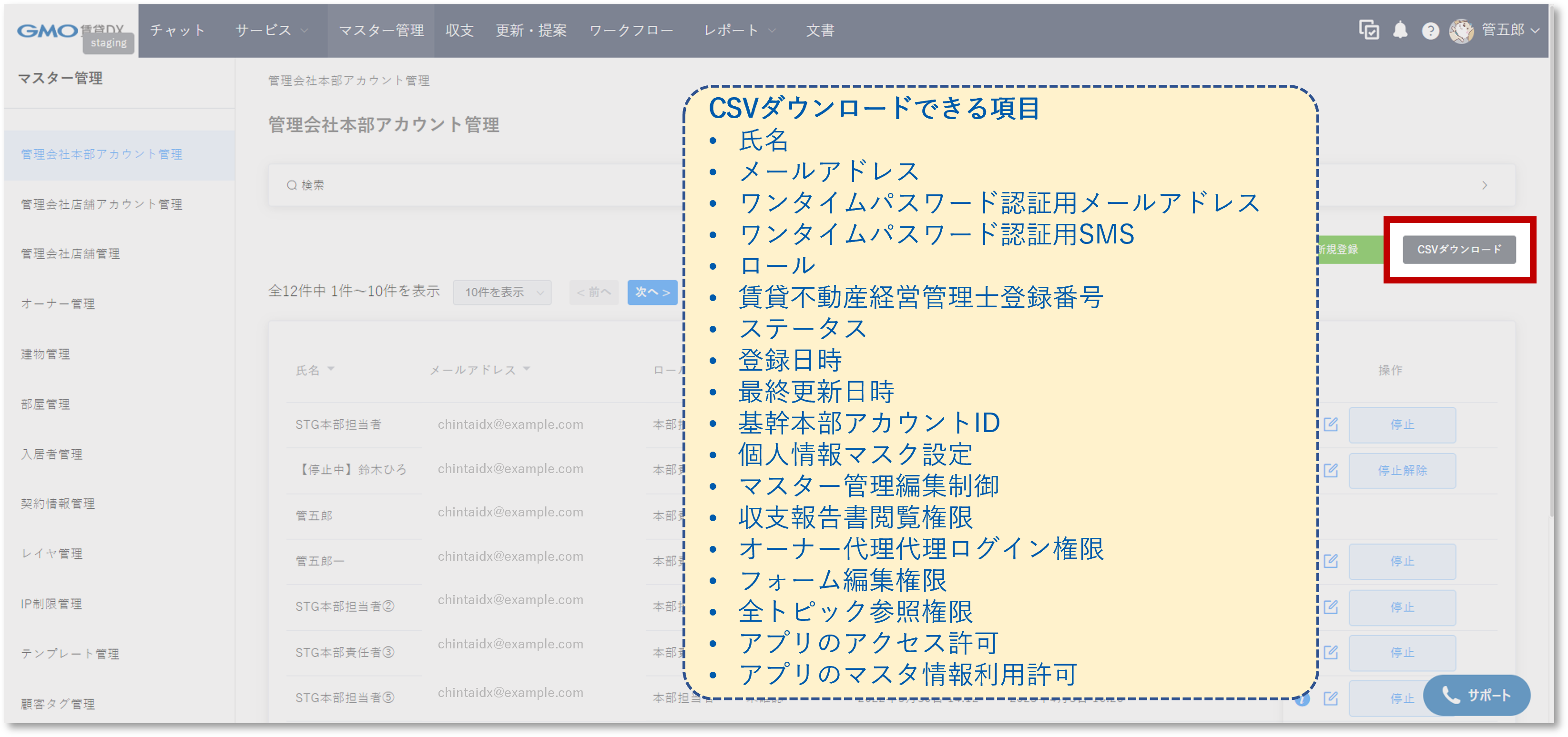The width and height of the screenshot is (1568, 737).
Task: Edit STG本部担当者 with its pencil icon
Action: click(1330, 425)
